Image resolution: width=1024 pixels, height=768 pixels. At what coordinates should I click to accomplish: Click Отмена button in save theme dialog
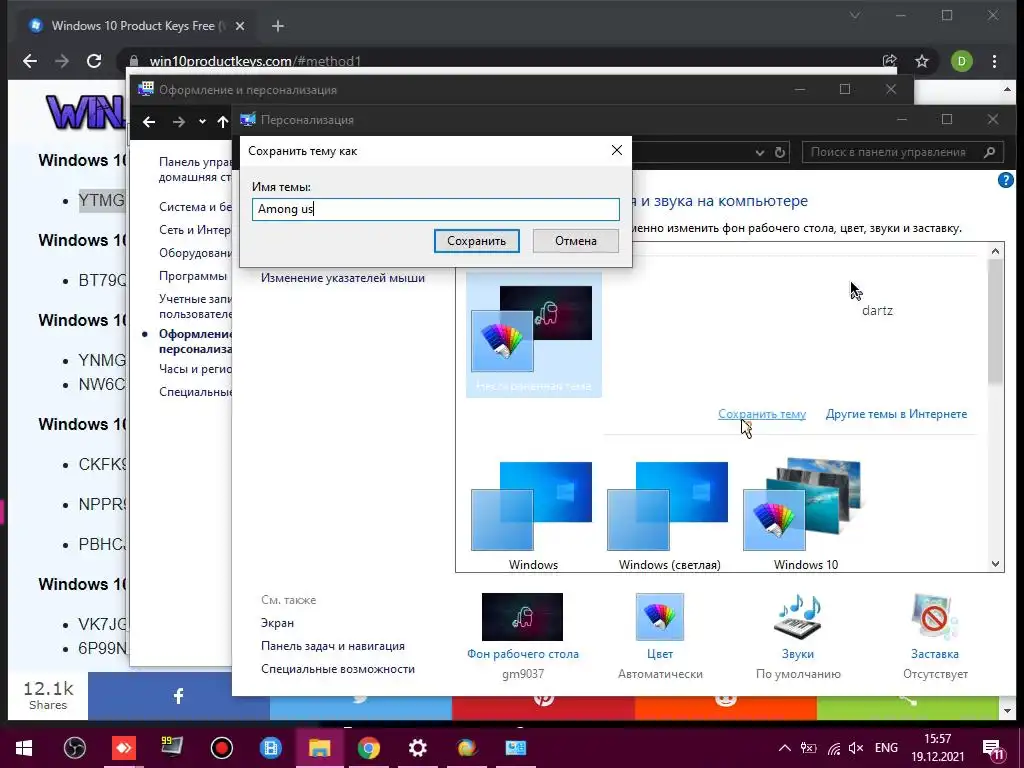click(x=575, y=241)
